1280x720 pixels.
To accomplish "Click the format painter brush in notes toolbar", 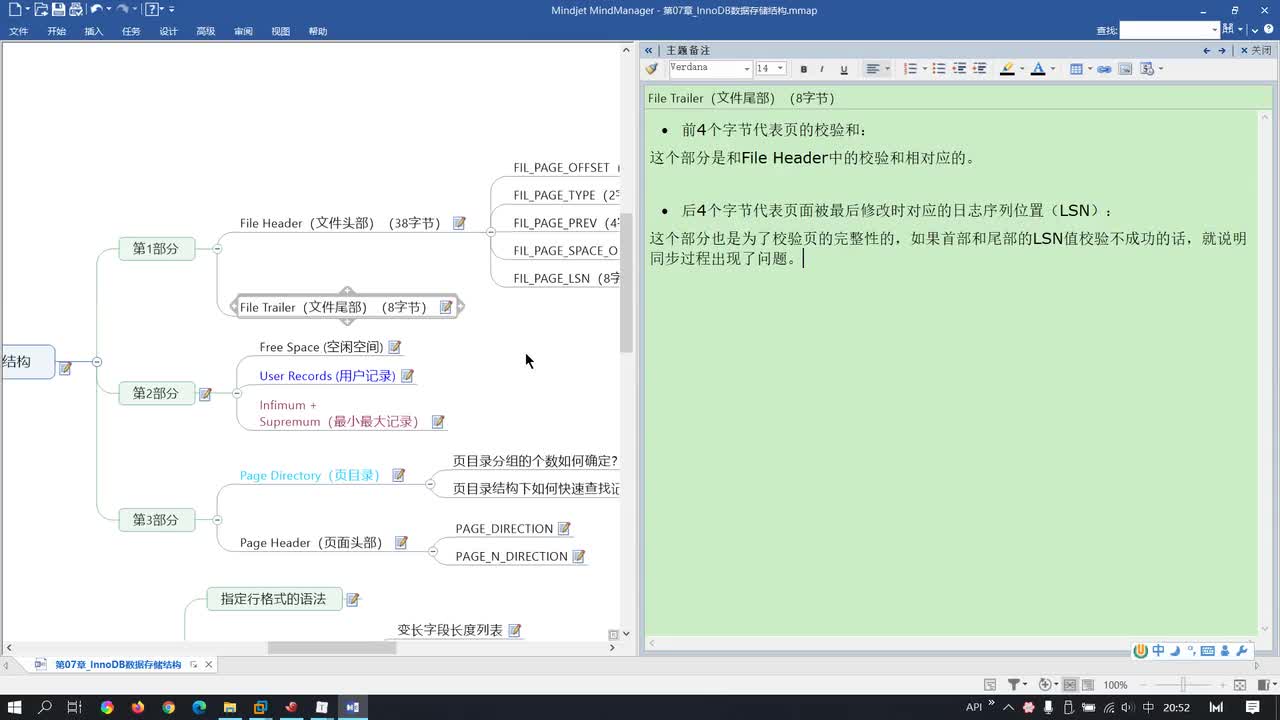I will (x=652, y=69).
